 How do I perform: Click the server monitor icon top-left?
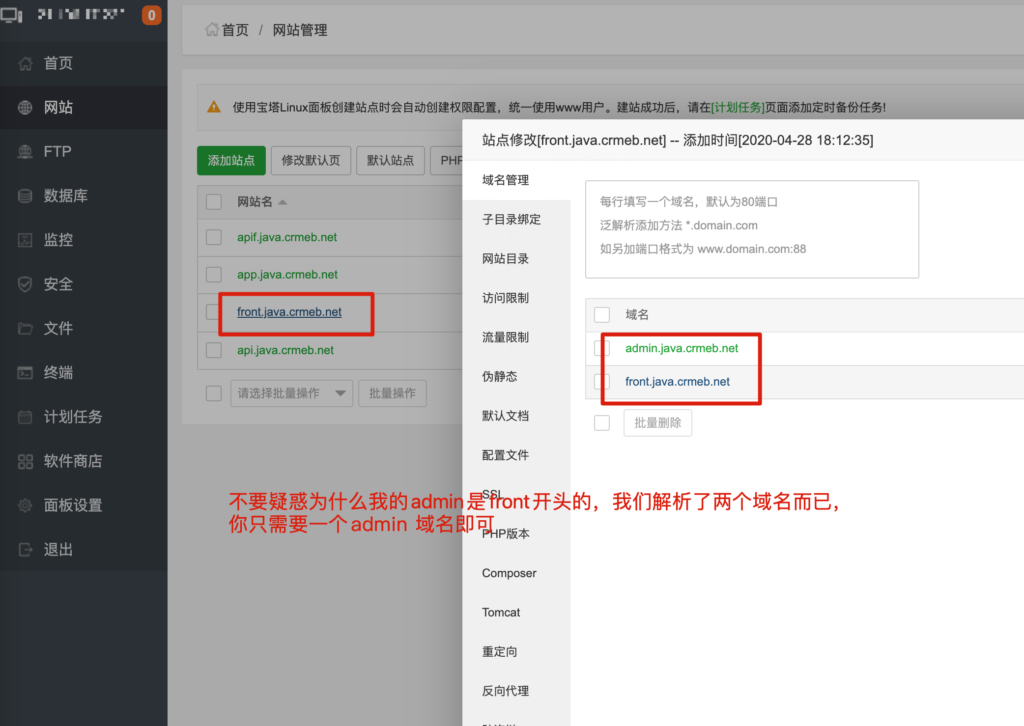click(x=12, y=15)
